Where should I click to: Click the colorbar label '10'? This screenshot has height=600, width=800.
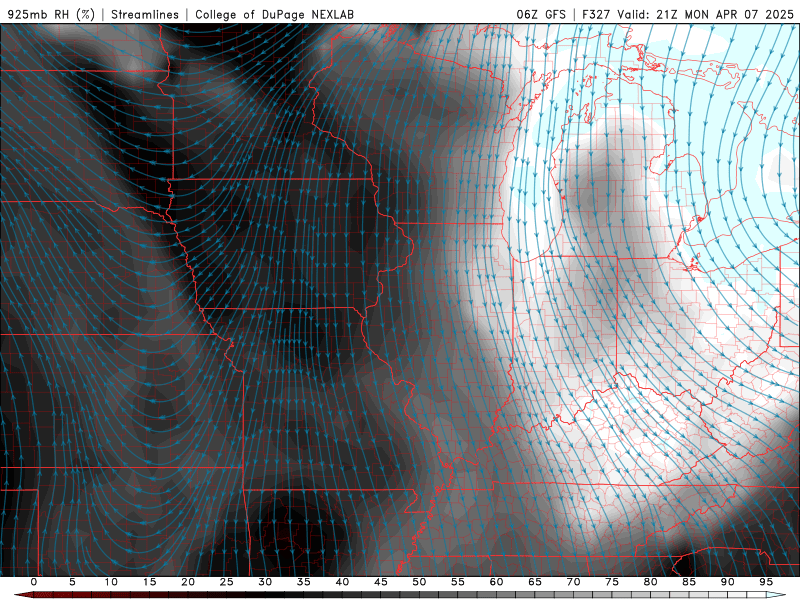point(111,582)
